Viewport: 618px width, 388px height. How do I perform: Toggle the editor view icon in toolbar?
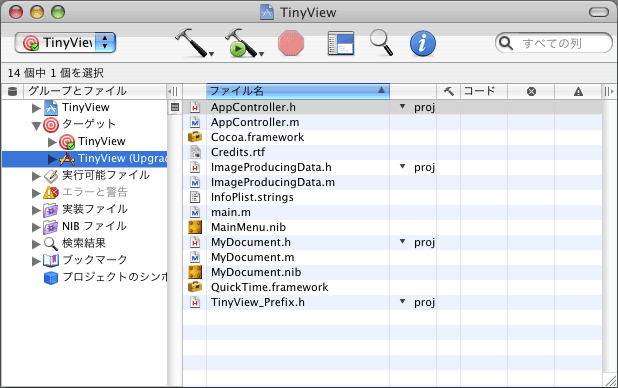coord(341,43)
